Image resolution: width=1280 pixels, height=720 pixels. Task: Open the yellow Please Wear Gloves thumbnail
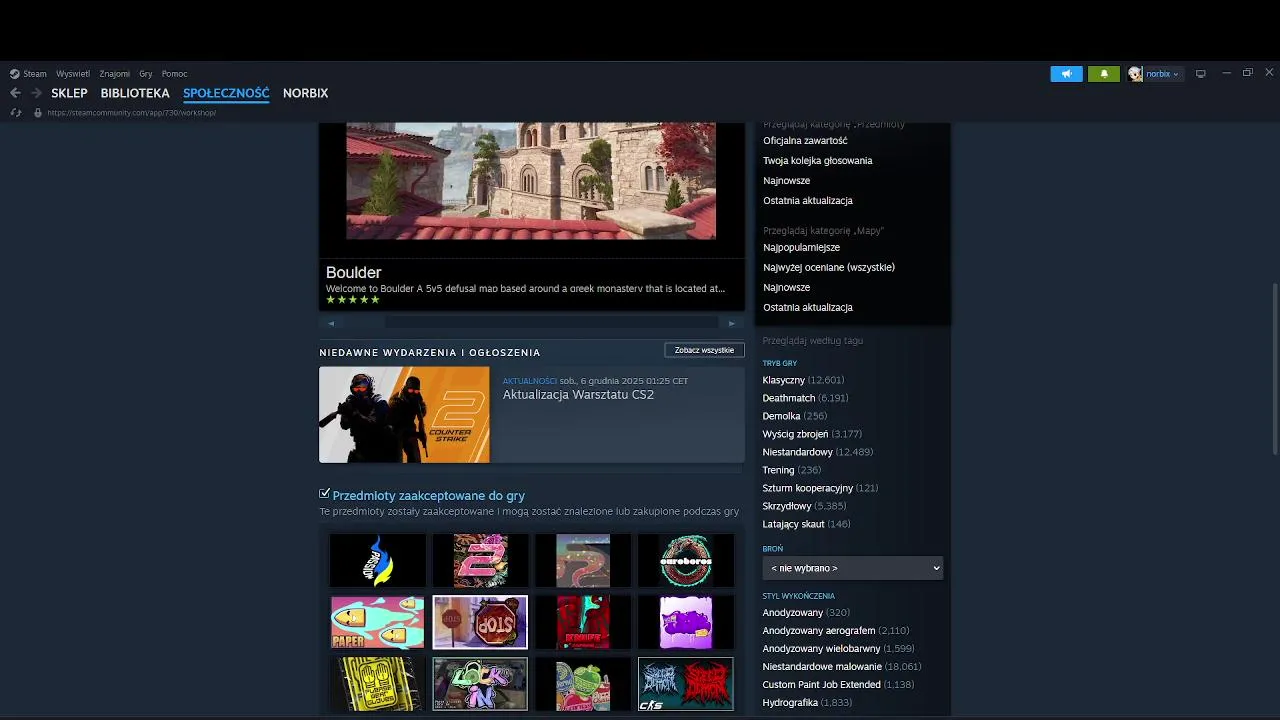tap(377, 684)
